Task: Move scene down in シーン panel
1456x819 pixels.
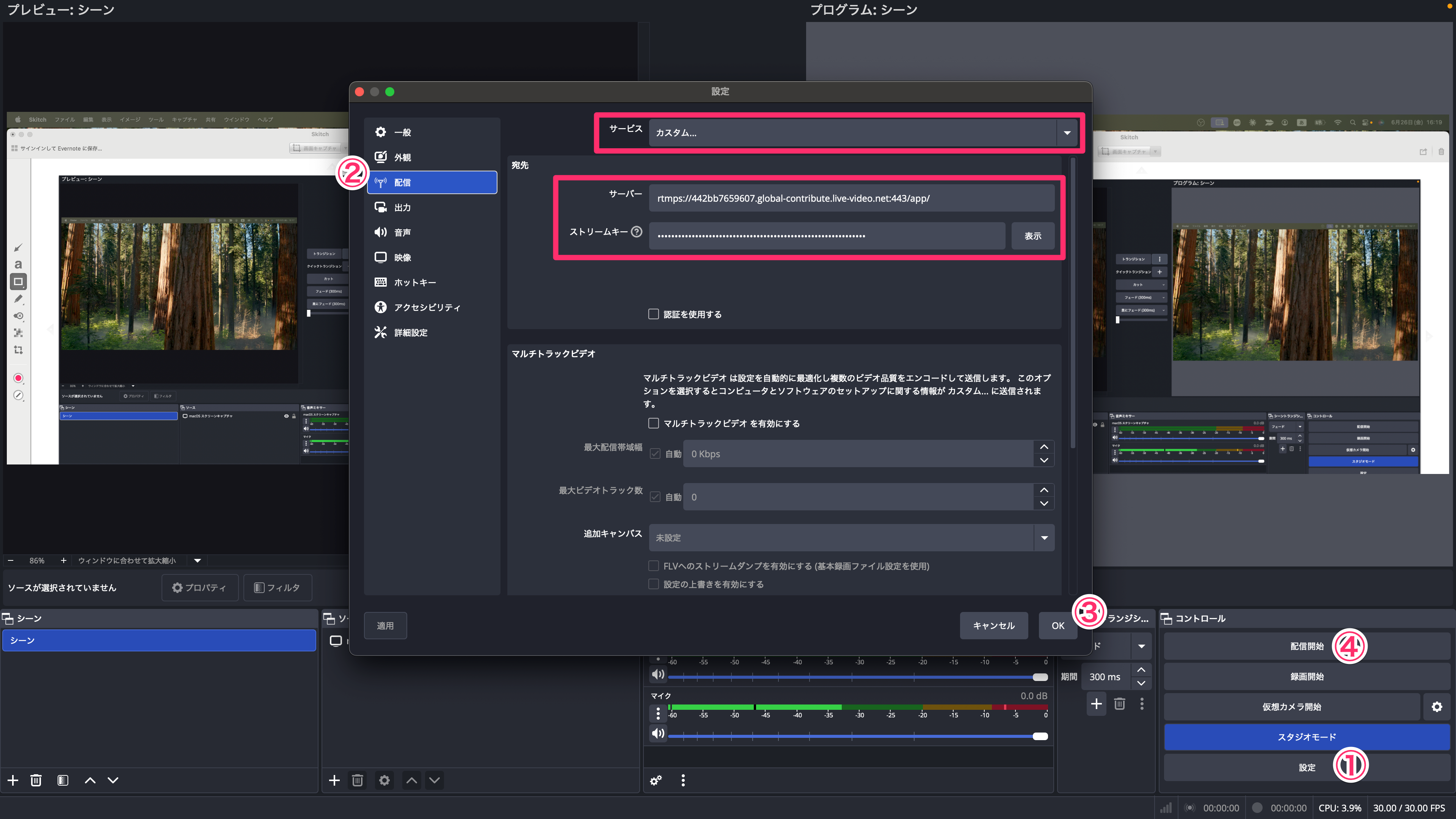Action: click(113, 780)
